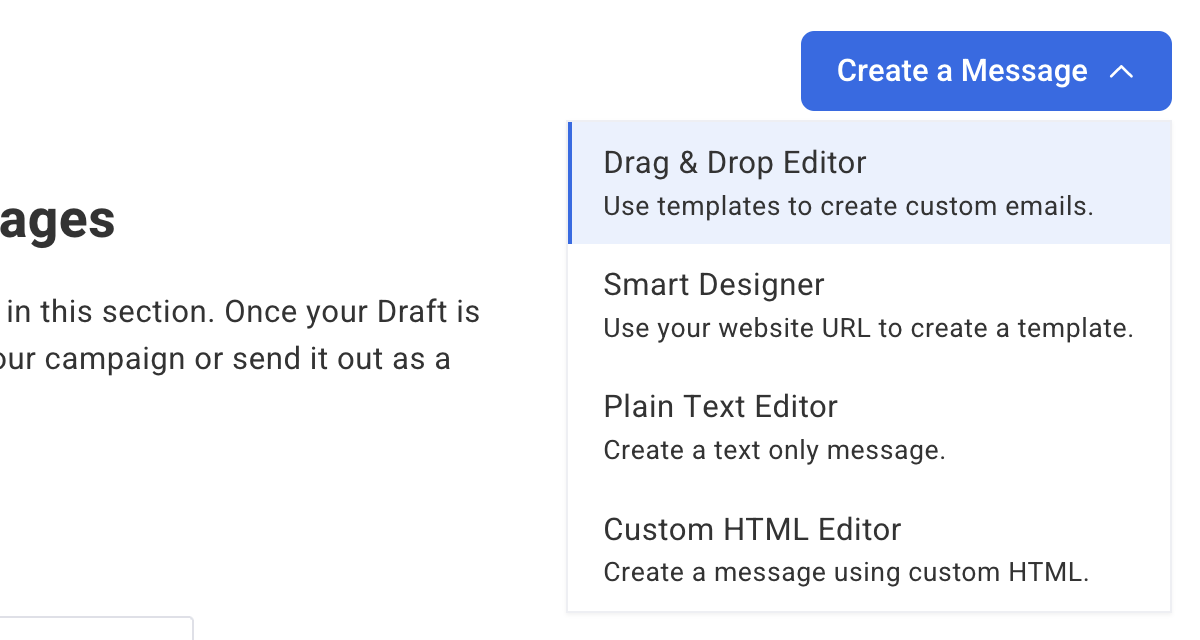Click the description text under Smart Designer
Image resolution: width=1200 pixels, height=640 pixels.
(x=868, y=328)
